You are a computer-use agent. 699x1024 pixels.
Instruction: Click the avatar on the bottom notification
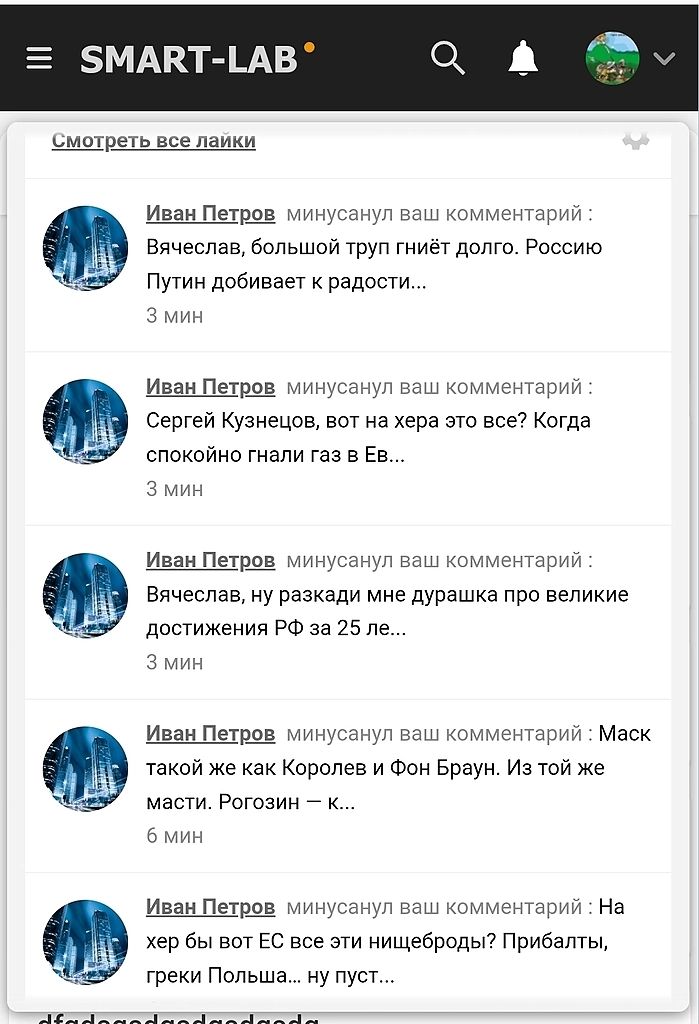[x=85, y=942]
